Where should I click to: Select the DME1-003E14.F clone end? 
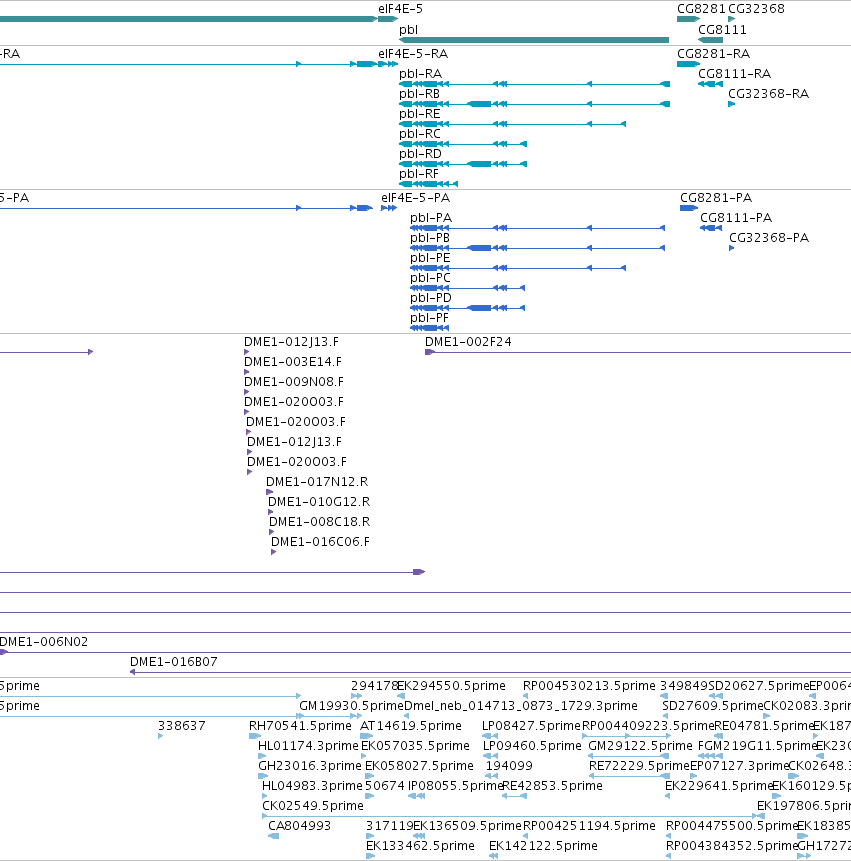point(247,372)
